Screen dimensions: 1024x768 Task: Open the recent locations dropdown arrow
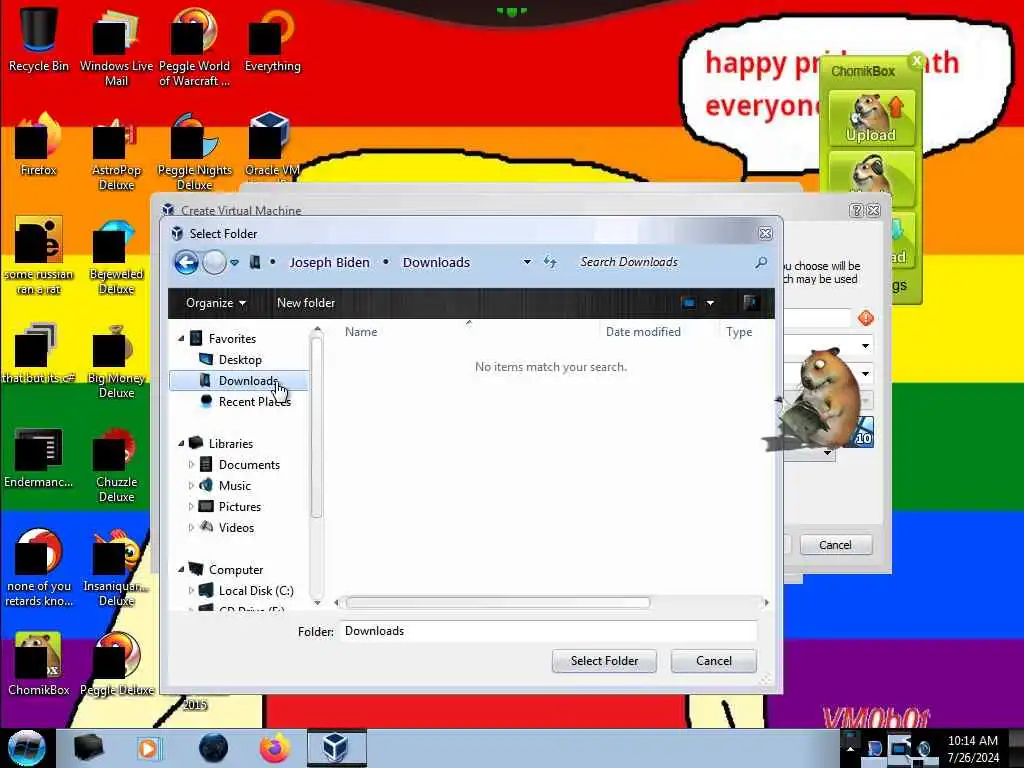[234, 263]
